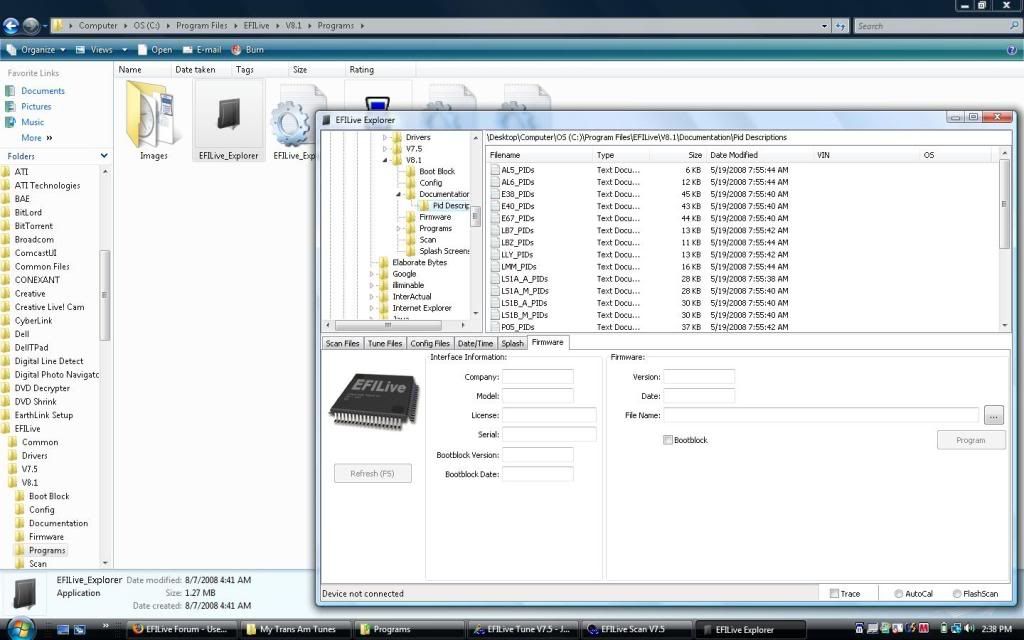Go back in the Programs folder window
The image size is (1024, 640).
click(x=10, y=25)
